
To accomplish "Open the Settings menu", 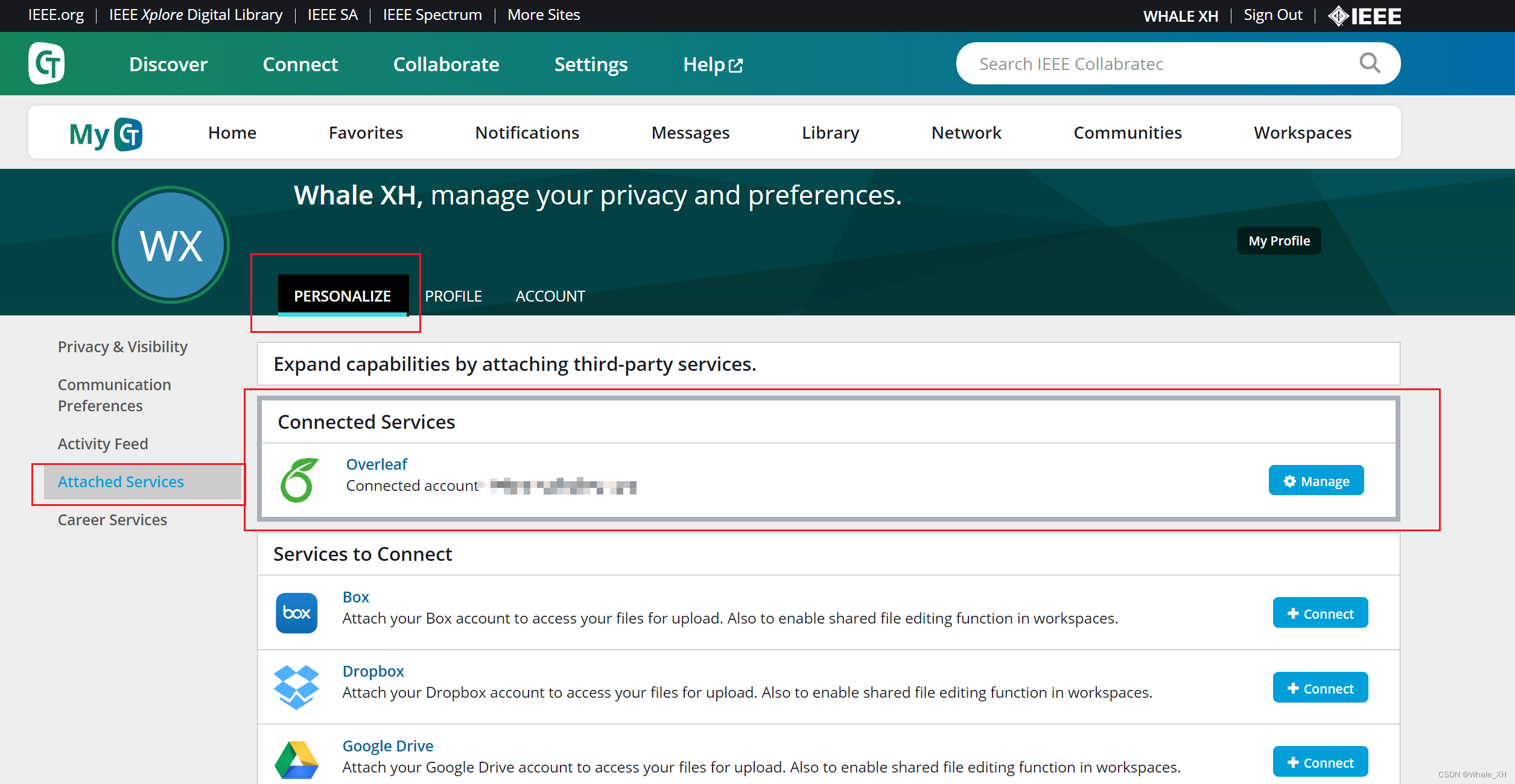I will (591, 64).
